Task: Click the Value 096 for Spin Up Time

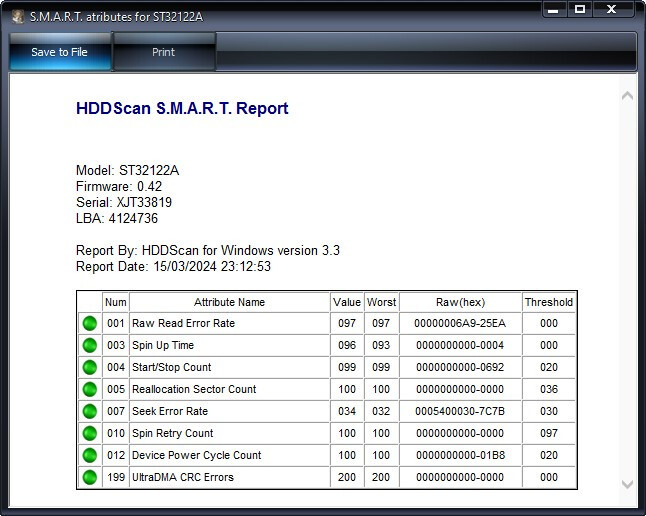Action: [x=347, y=345]
